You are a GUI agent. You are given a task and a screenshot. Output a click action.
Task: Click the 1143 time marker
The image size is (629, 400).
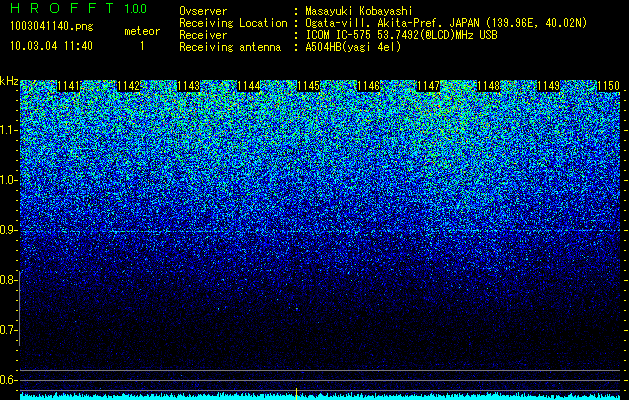click(189, 86)
